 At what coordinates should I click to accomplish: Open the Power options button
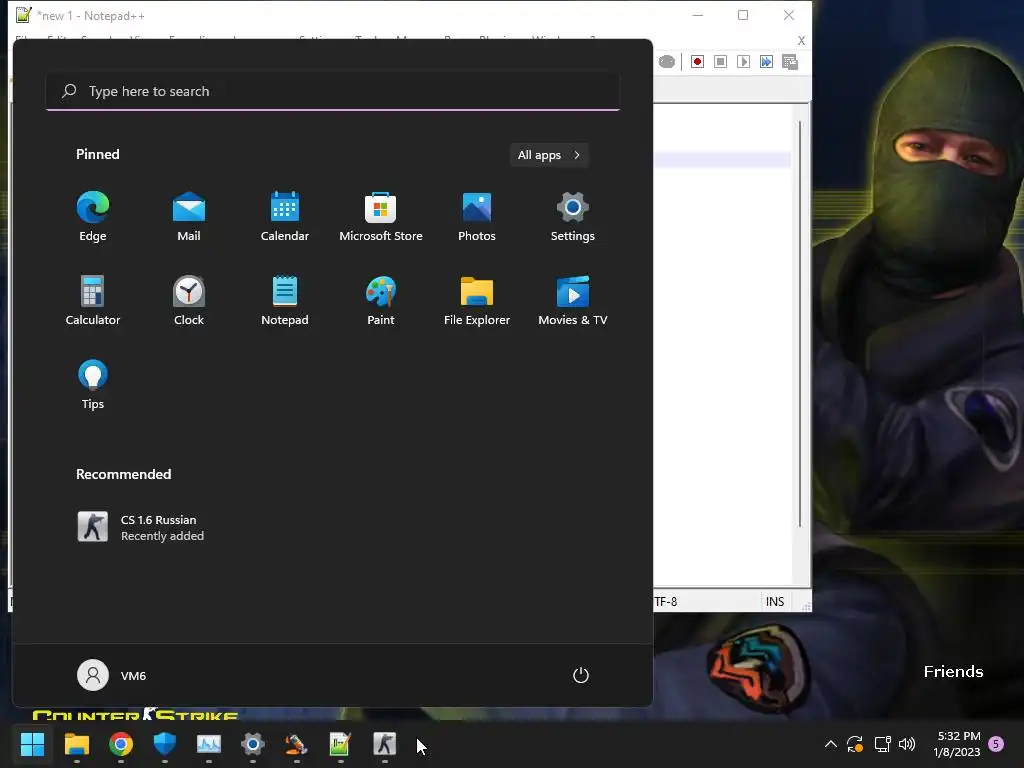(x=581, y=675)
